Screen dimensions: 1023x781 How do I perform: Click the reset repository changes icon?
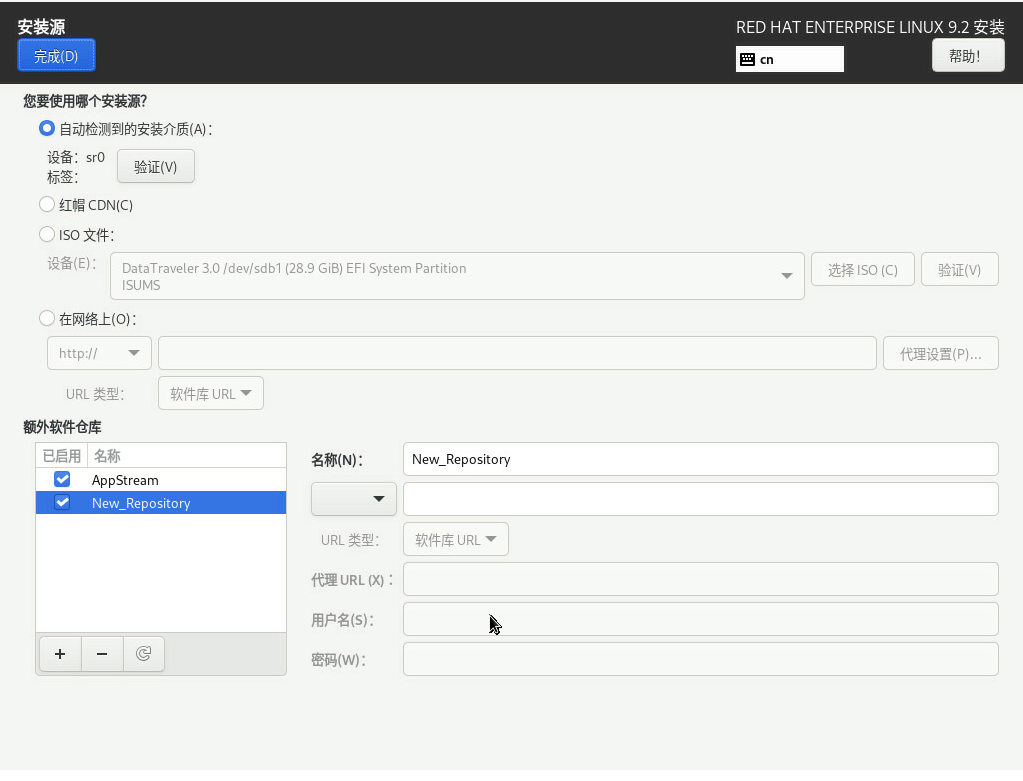[143, 654]
